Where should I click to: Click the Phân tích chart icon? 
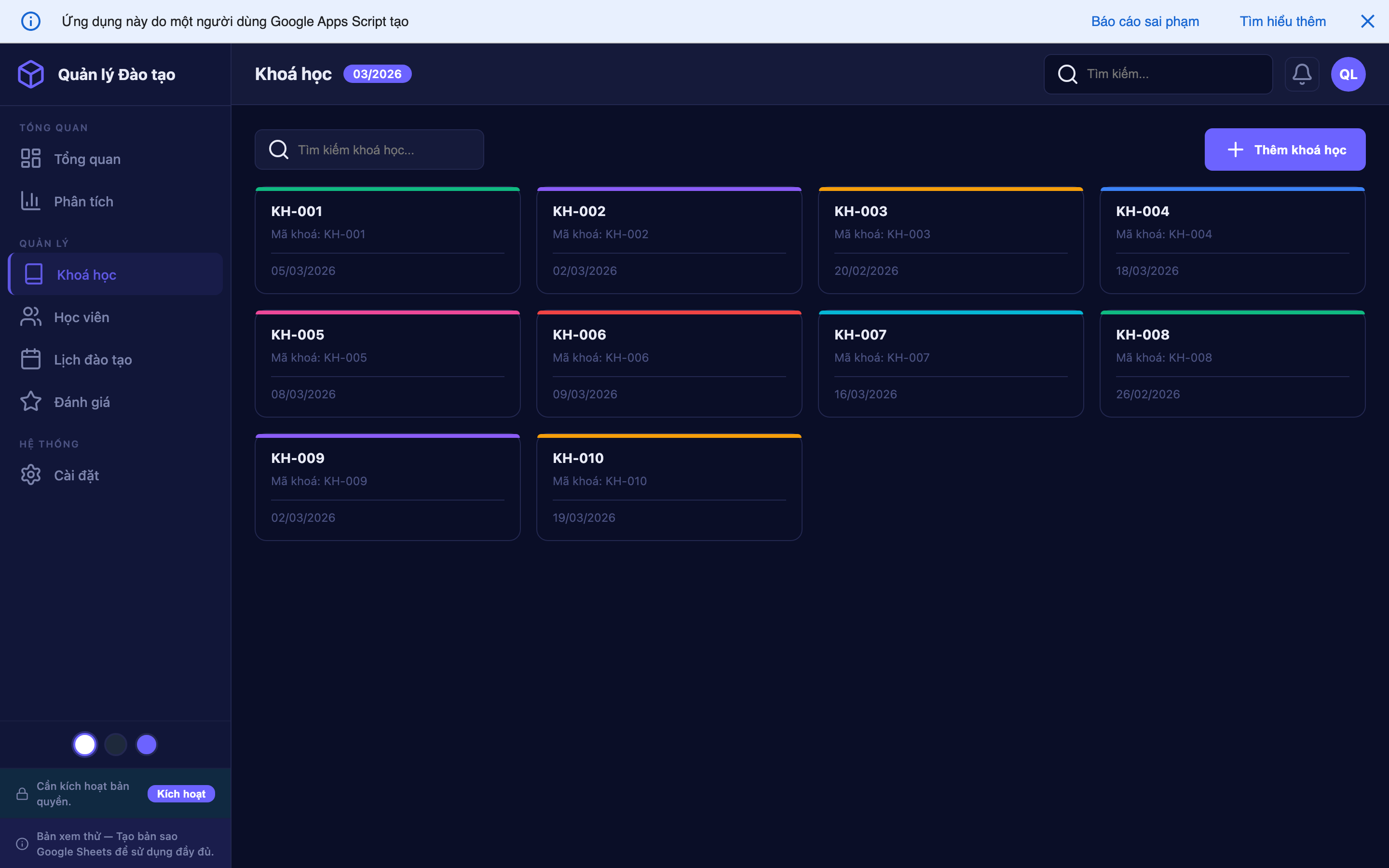point(31,201)
